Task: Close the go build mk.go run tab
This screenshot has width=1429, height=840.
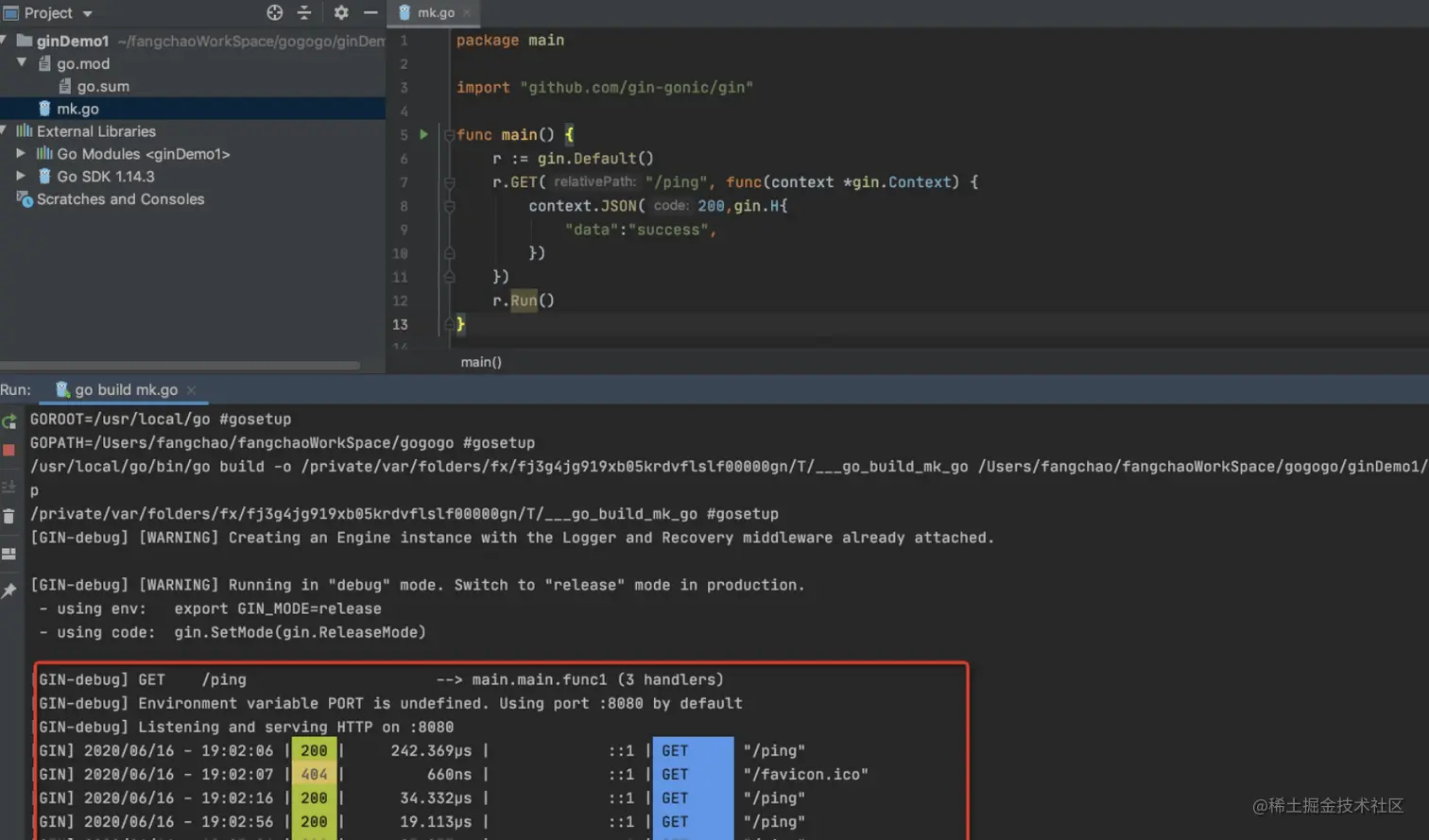Action: (191, 389)
